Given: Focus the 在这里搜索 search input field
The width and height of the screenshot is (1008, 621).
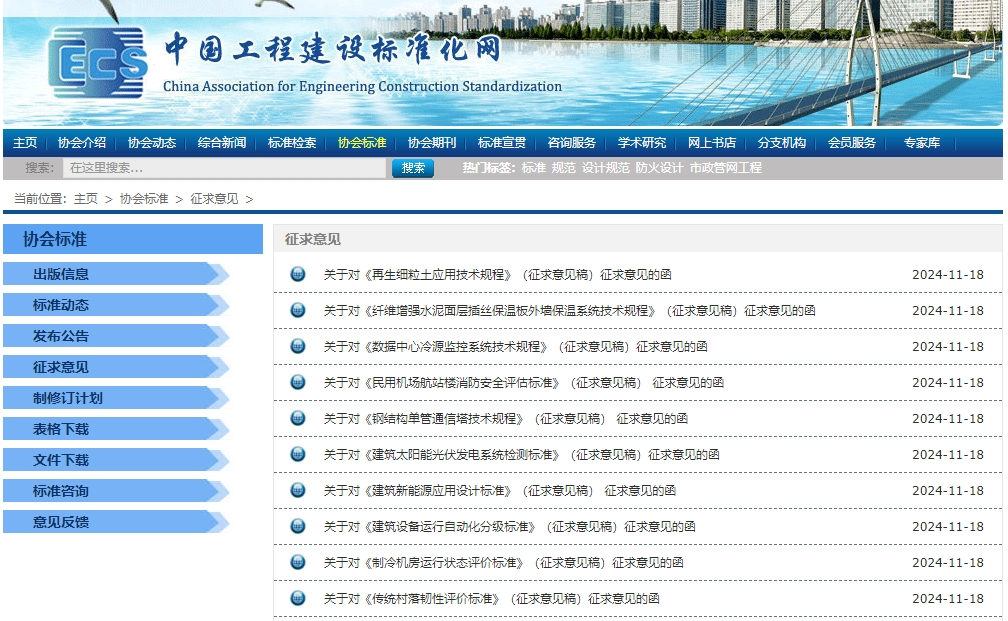Looking at the screenshot, I should click(224, 168).
